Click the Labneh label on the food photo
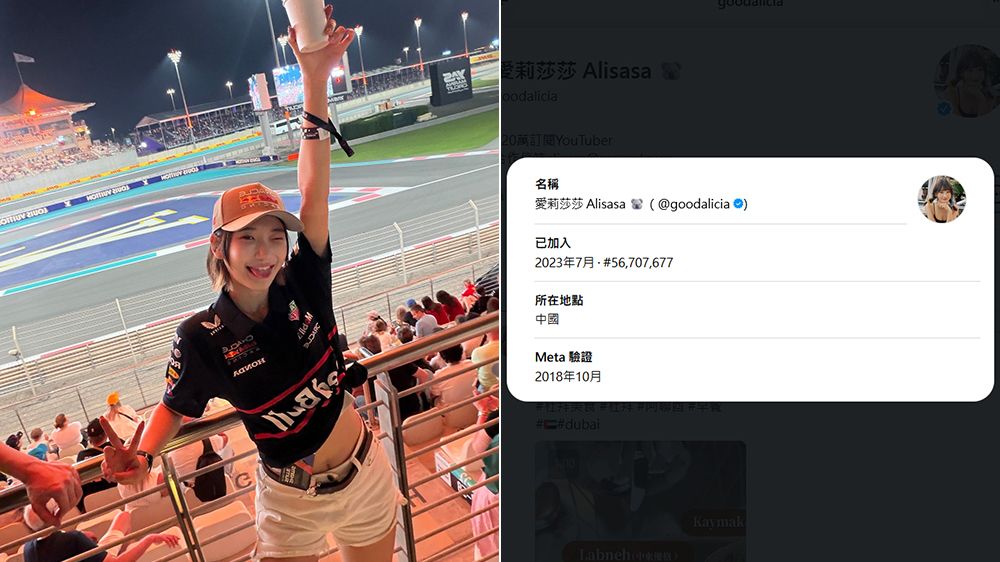 pyautogui.click(x=606, y=554)
